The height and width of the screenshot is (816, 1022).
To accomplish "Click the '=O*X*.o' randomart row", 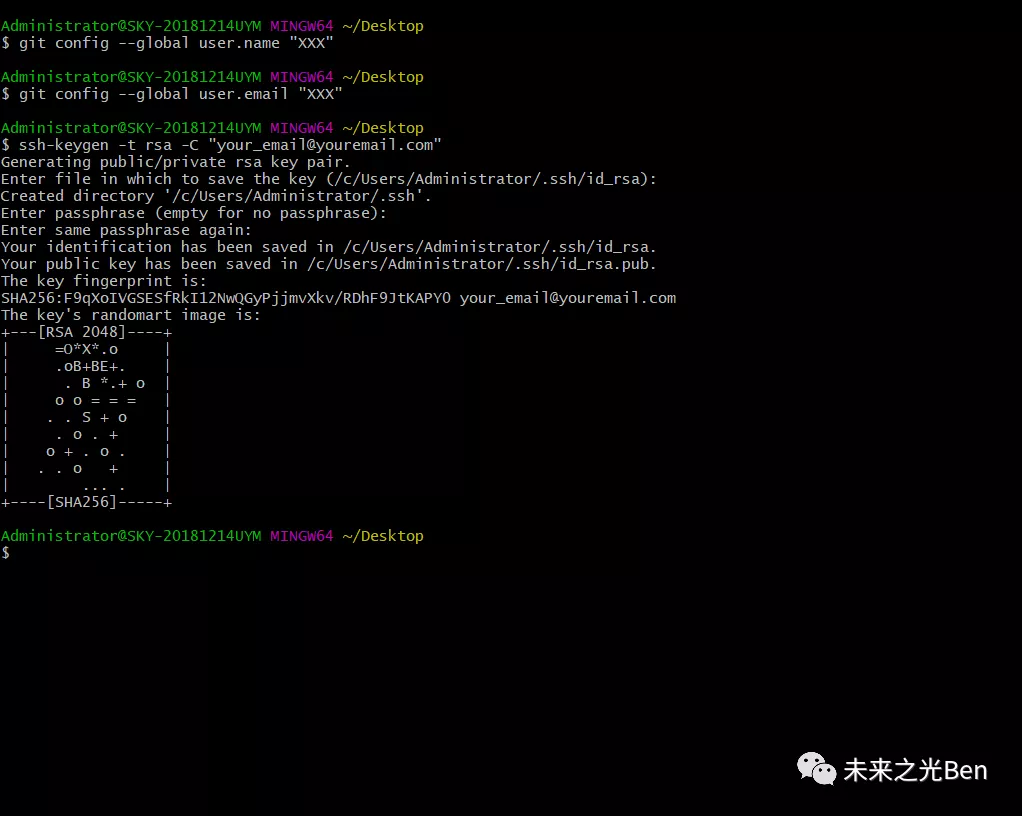I will (86, 349).
